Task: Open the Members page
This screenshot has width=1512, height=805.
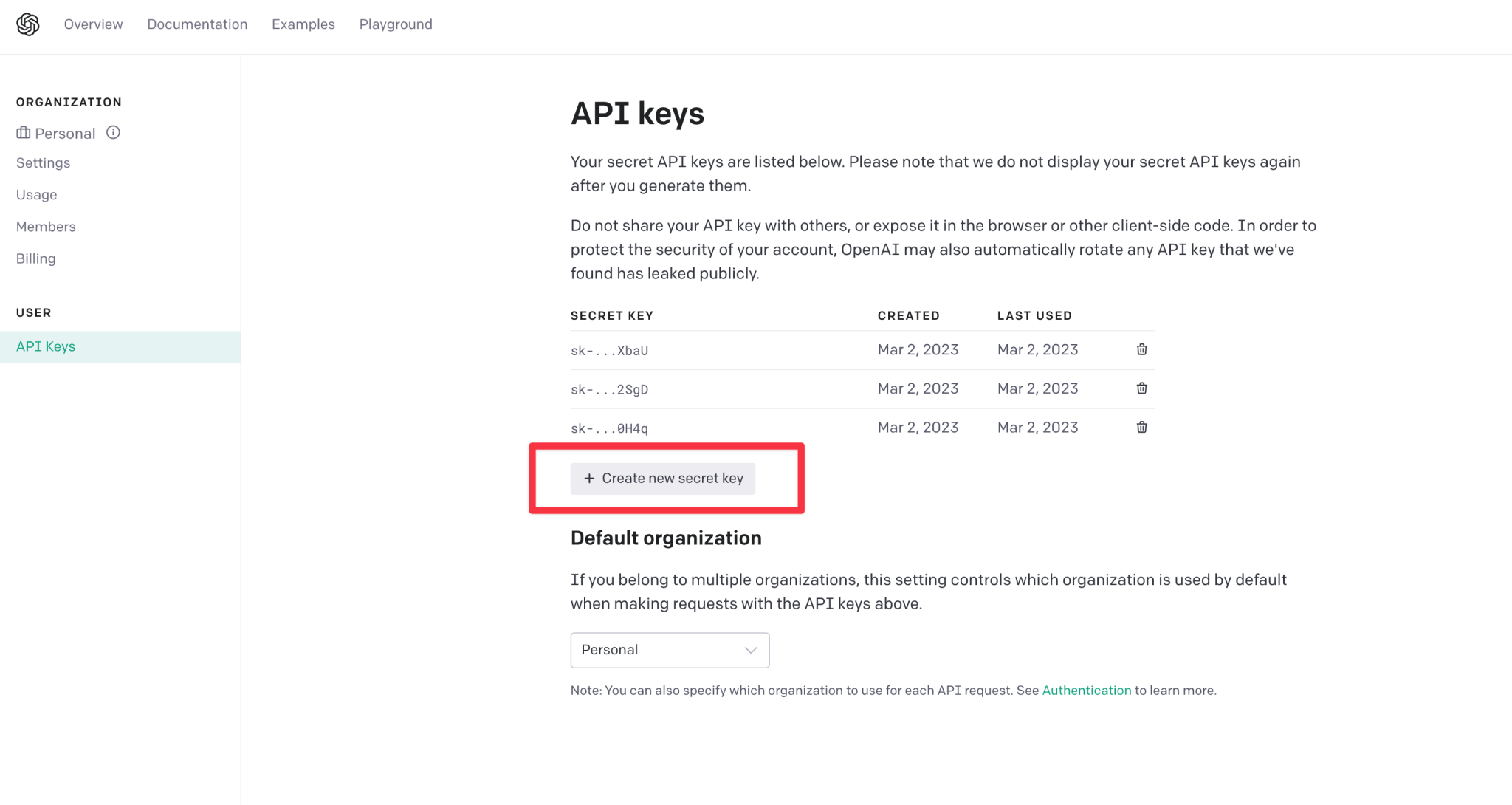Action: click(x=46, y=227)
